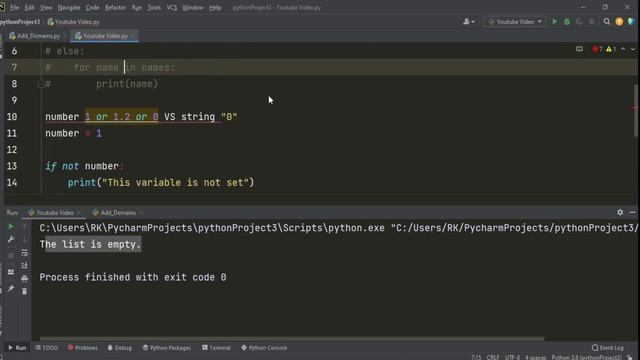Open the VCS menu

point(171,7)
